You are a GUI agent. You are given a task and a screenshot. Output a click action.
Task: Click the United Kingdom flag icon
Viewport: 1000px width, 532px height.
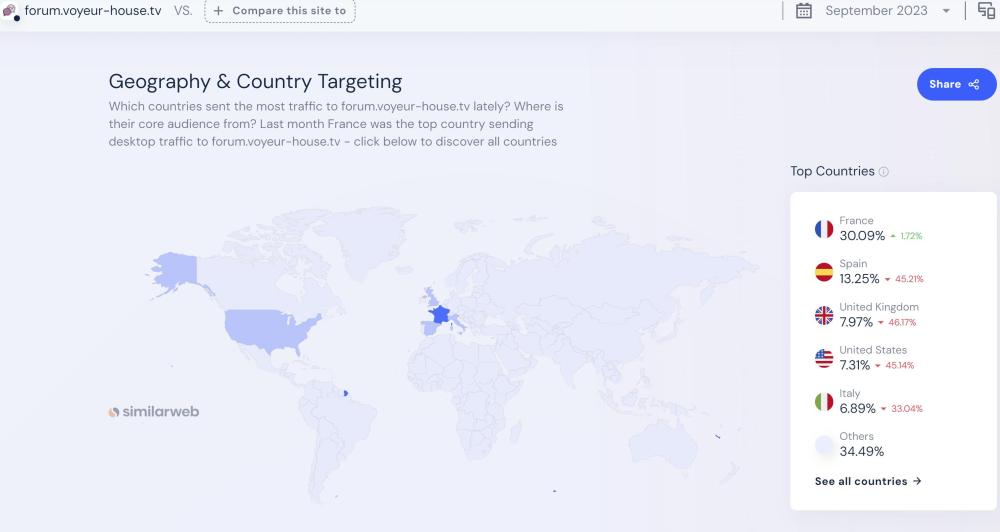pos(824,315)
